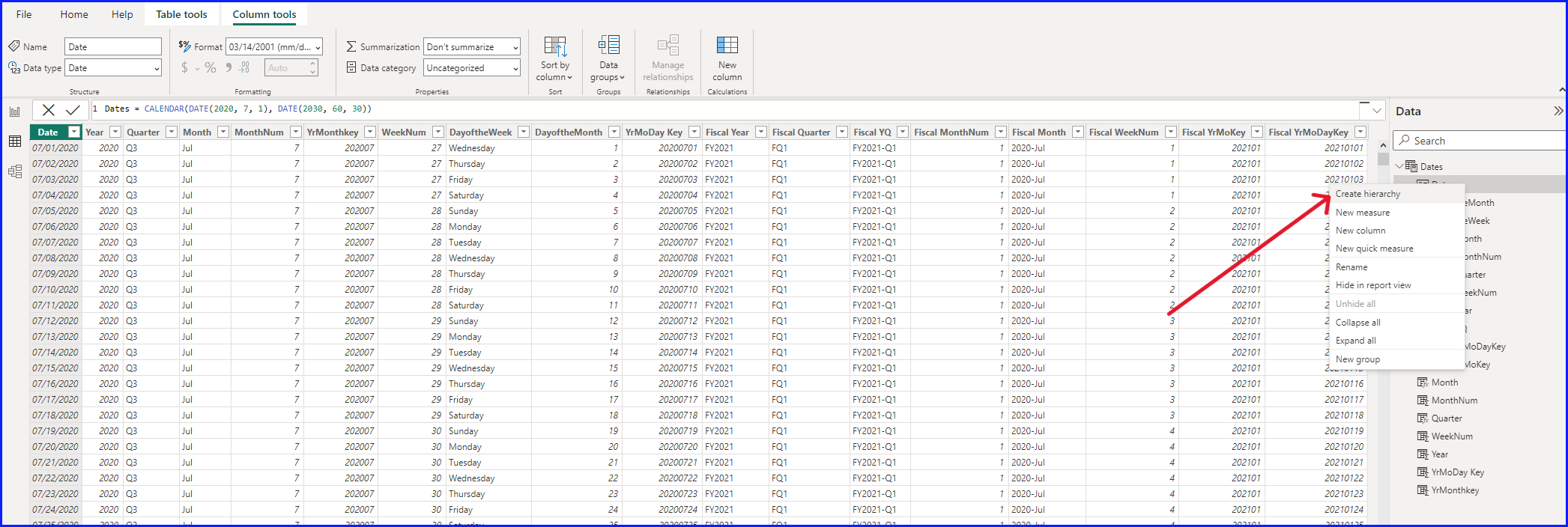The height and width of the screenshot is (527, 1568).
Task: Click the YrMonthkey field icon in Data pane
Action: coord(1423,490)
